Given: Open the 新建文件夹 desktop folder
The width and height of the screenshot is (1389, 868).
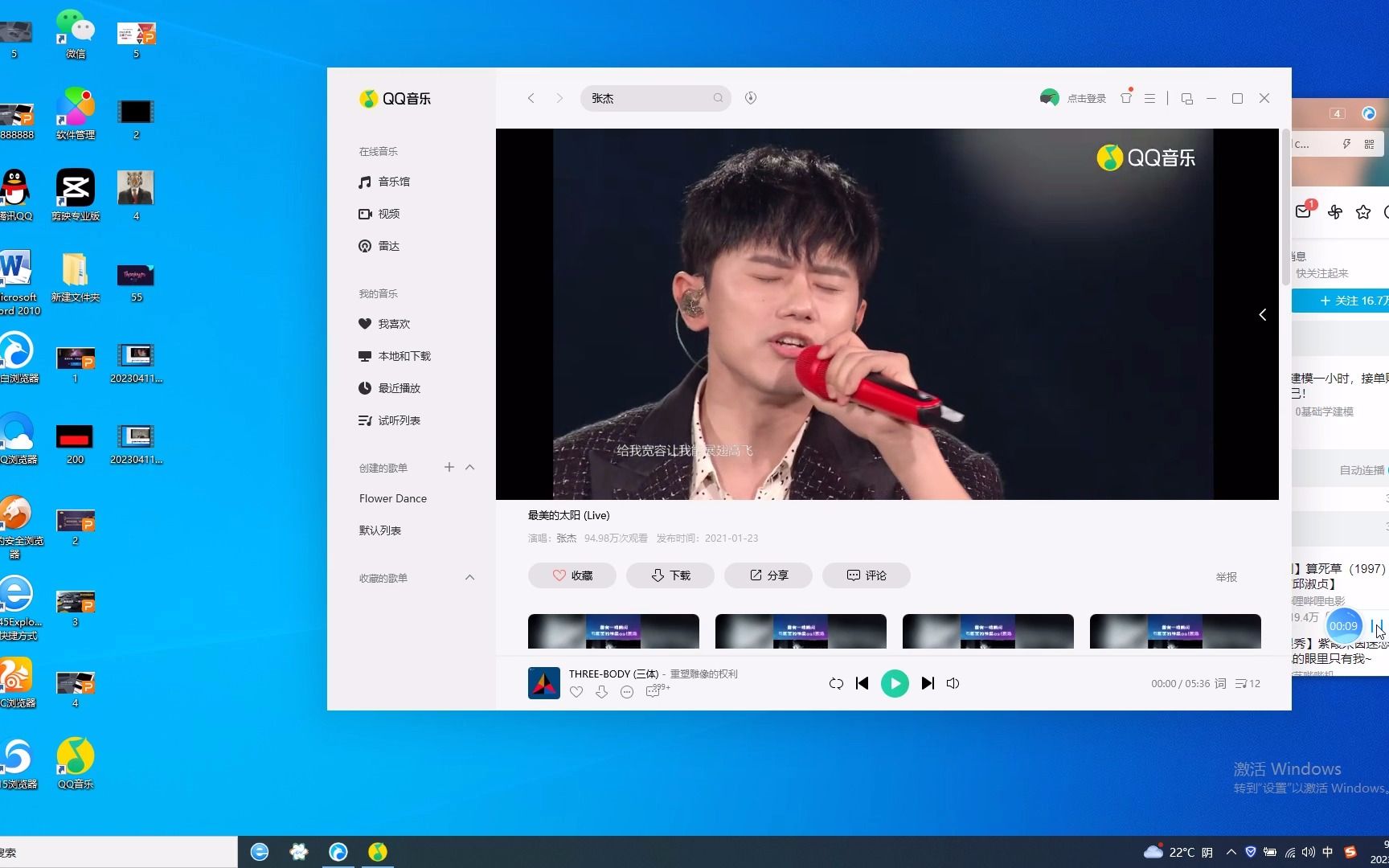Looking at the screenshot, I should [x=76, y=277].
